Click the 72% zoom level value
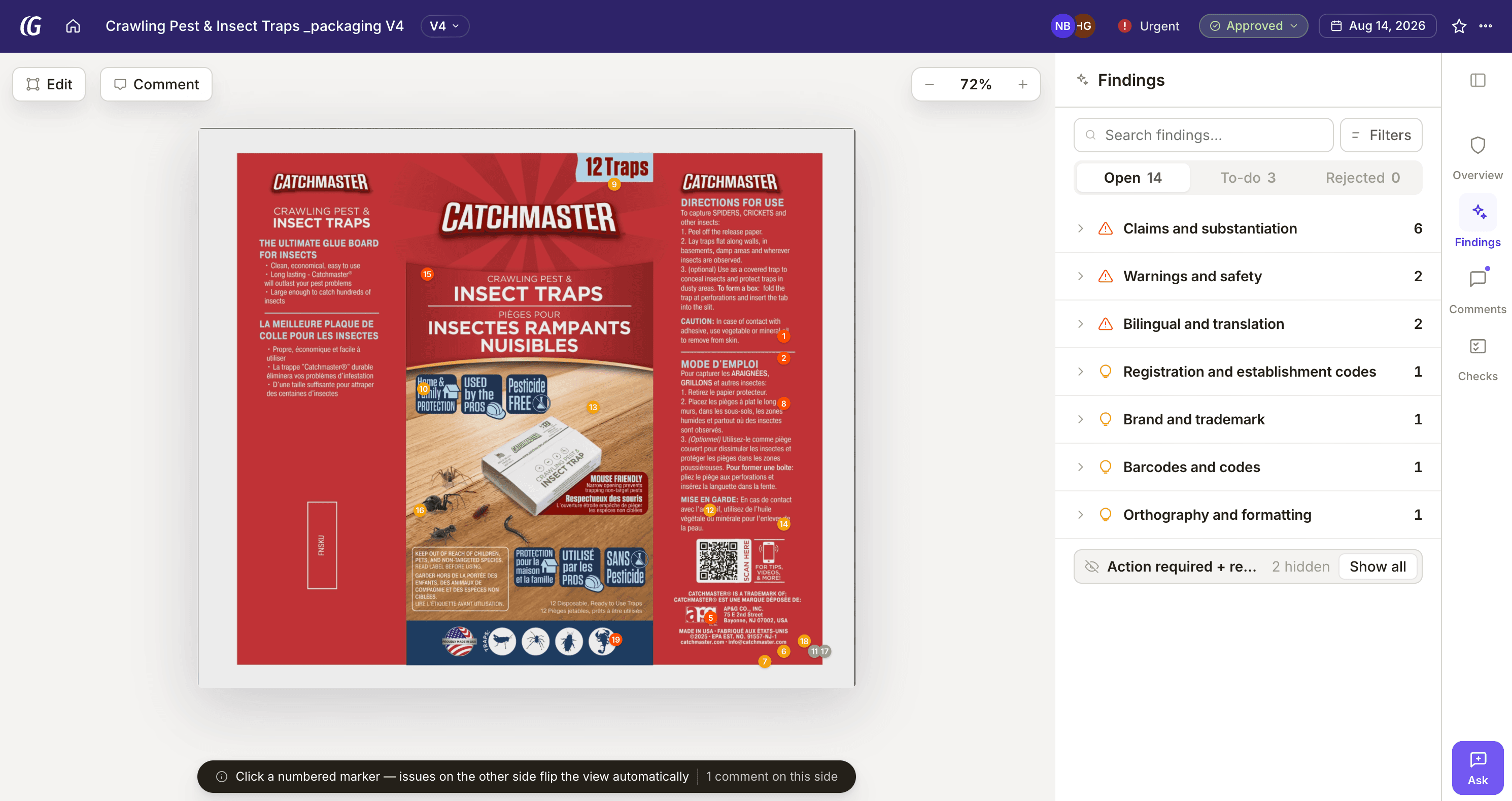Viewport: 1512px width, 801px height. [976, 84]
